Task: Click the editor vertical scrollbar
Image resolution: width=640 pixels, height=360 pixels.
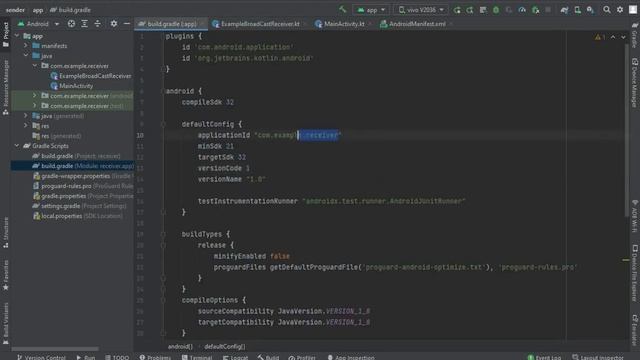Action: click(626, 131)
